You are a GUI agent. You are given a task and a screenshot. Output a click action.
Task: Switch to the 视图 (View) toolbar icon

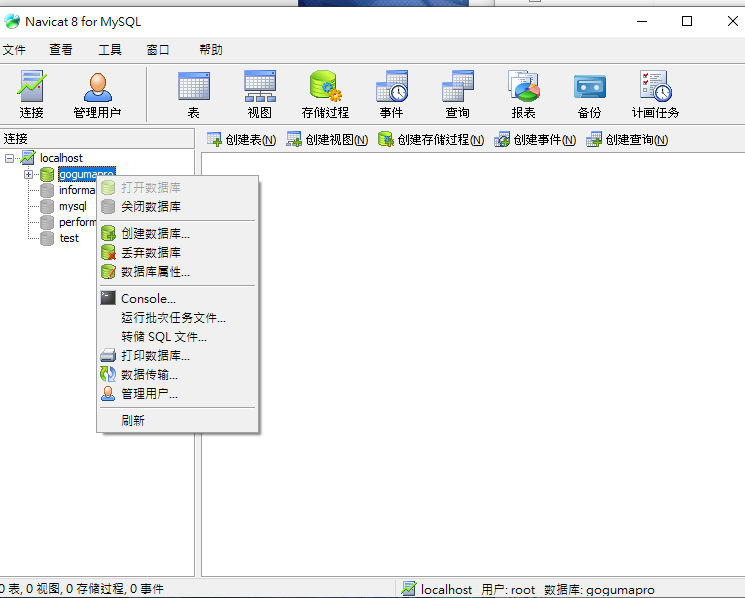pos(259,94)
